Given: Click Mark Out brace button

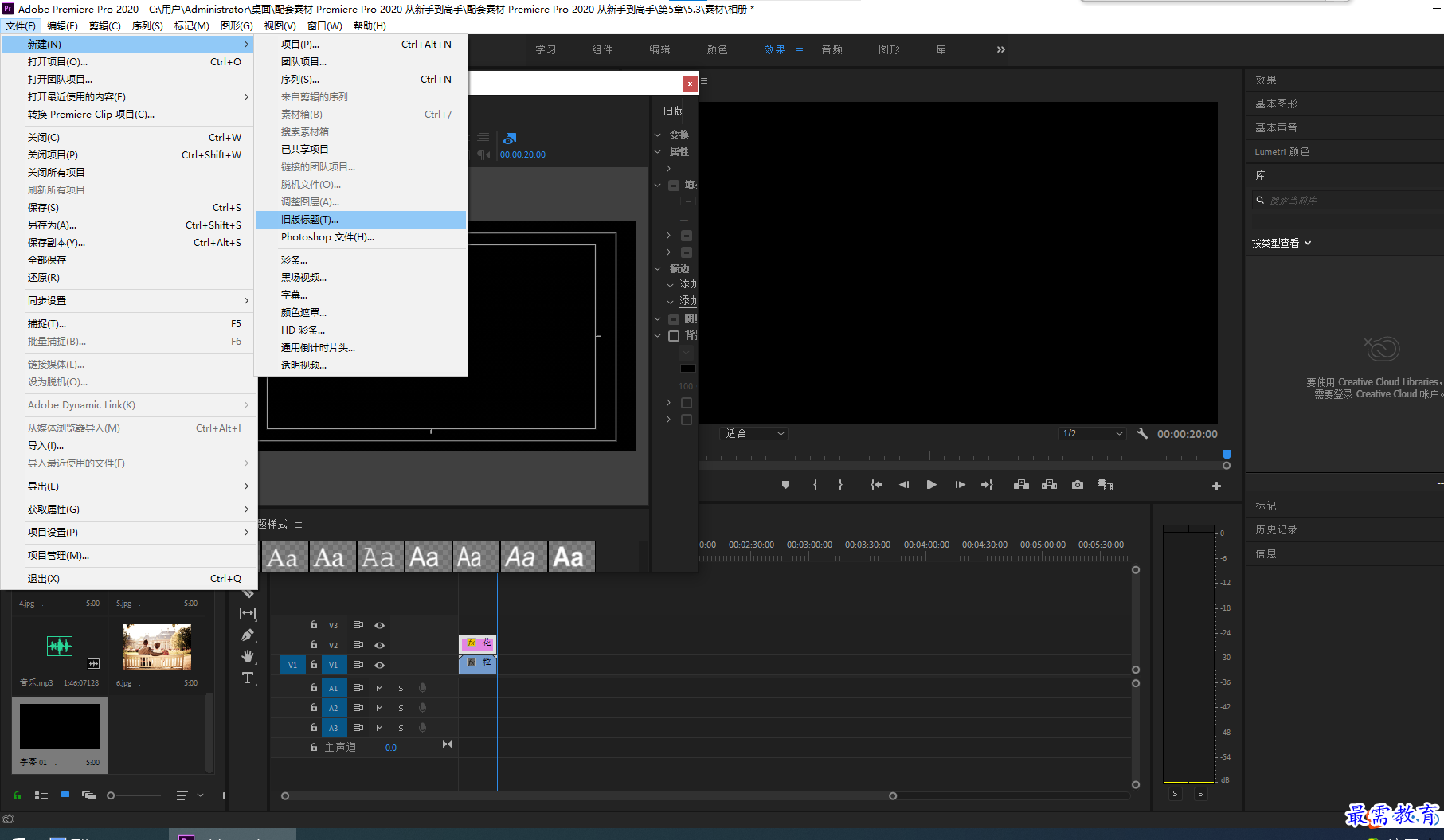Looking at the screenshot, I should tap(840, 485).
